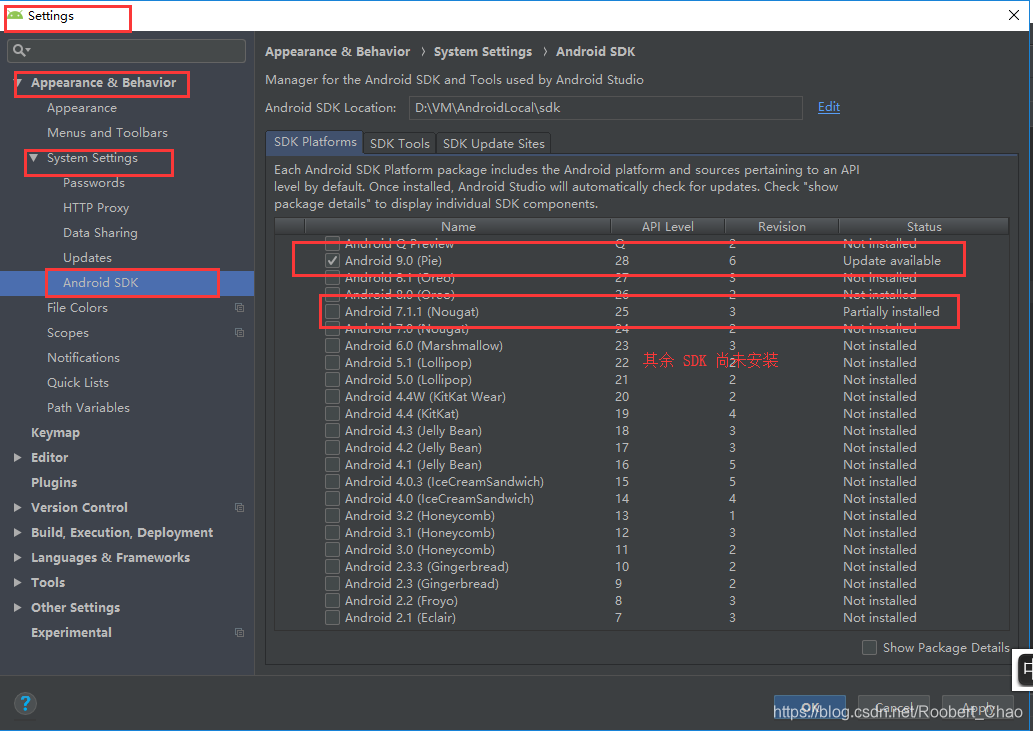Viewport: 1033px width, 731px height.
Task: Click the Partially installed status text
Action: 891,311
